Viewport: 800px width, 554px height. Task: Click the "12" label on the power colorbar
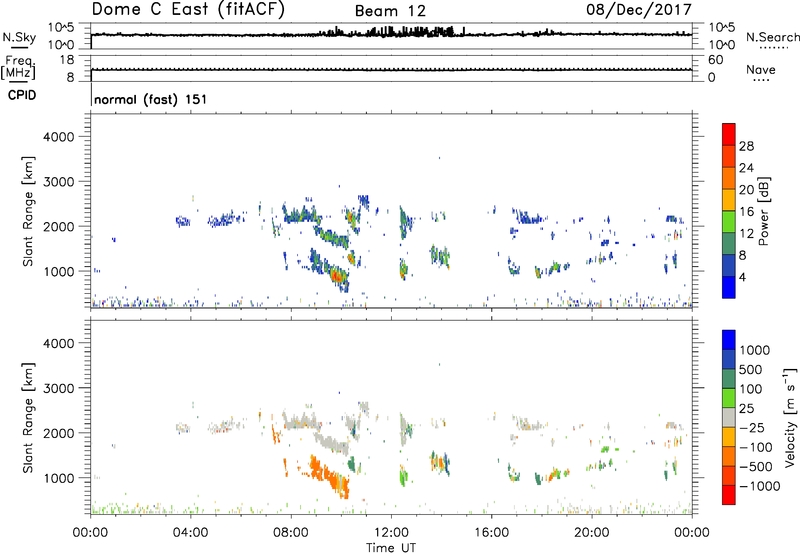[x=746, y=234]
